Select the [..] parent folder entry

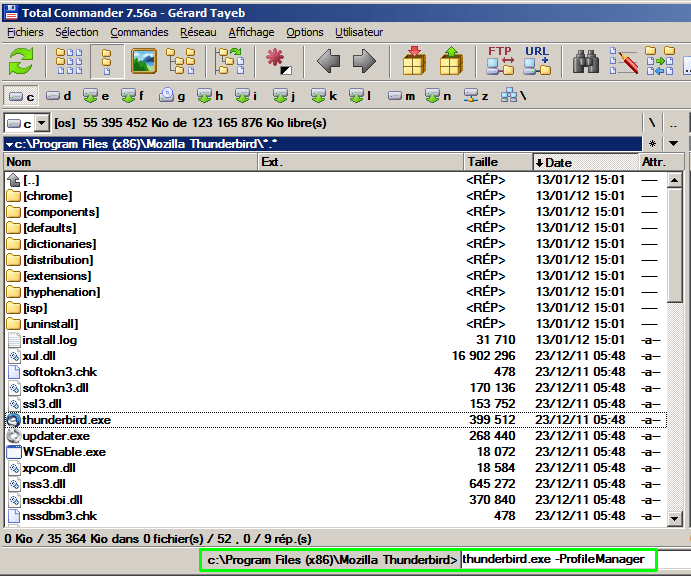click(336, 180)
